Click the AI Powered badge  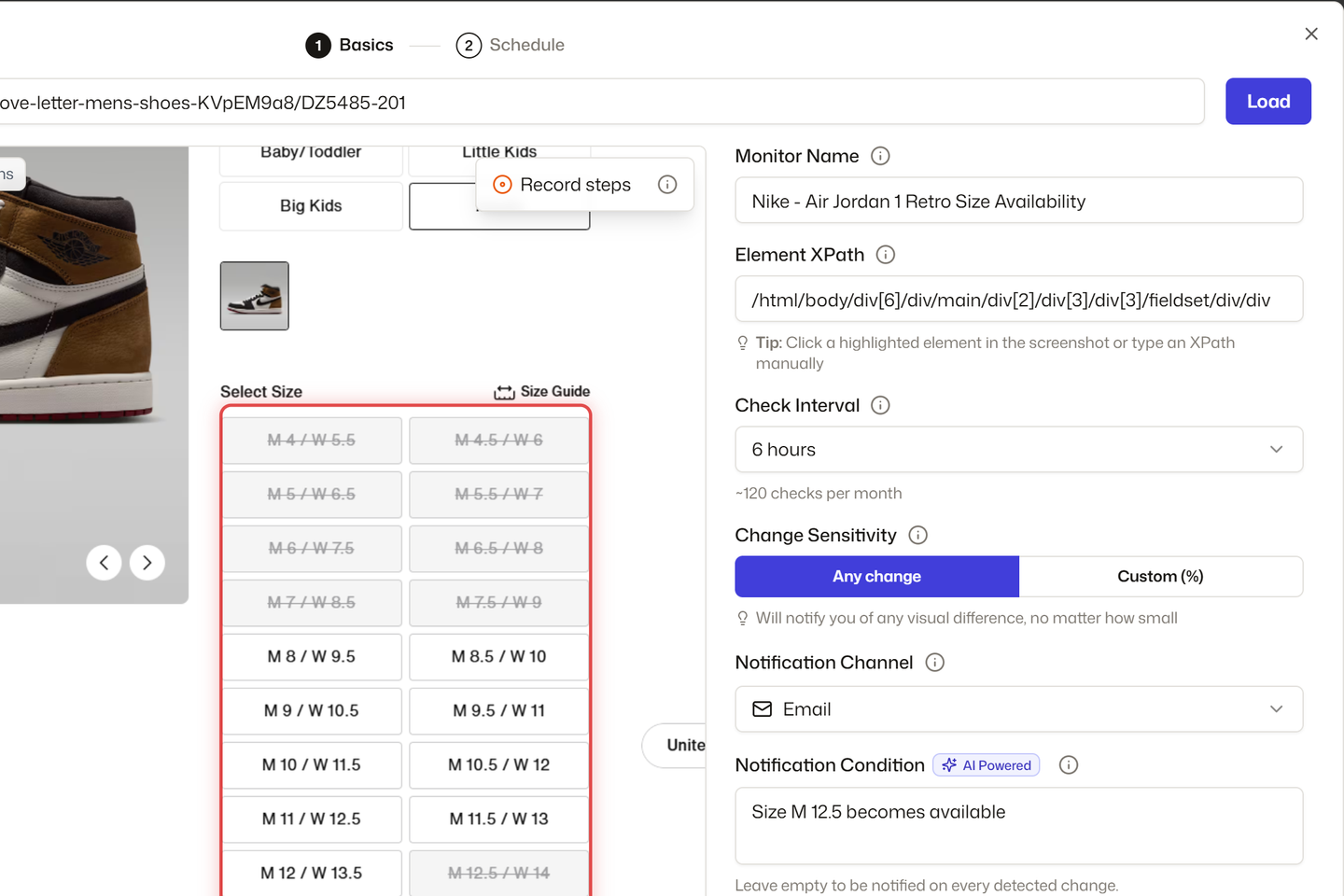(987, 765)
